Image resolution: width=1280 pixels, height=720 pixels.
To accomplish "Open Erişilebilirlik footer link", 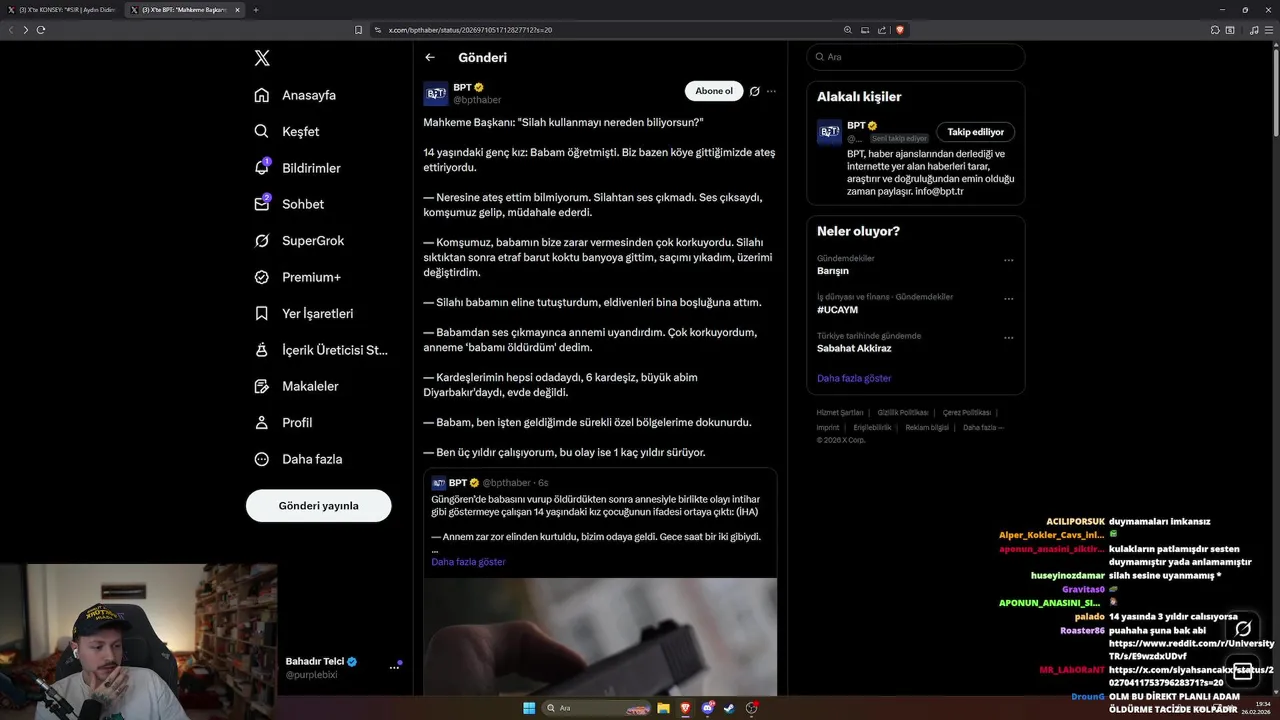I will (872, 427).
